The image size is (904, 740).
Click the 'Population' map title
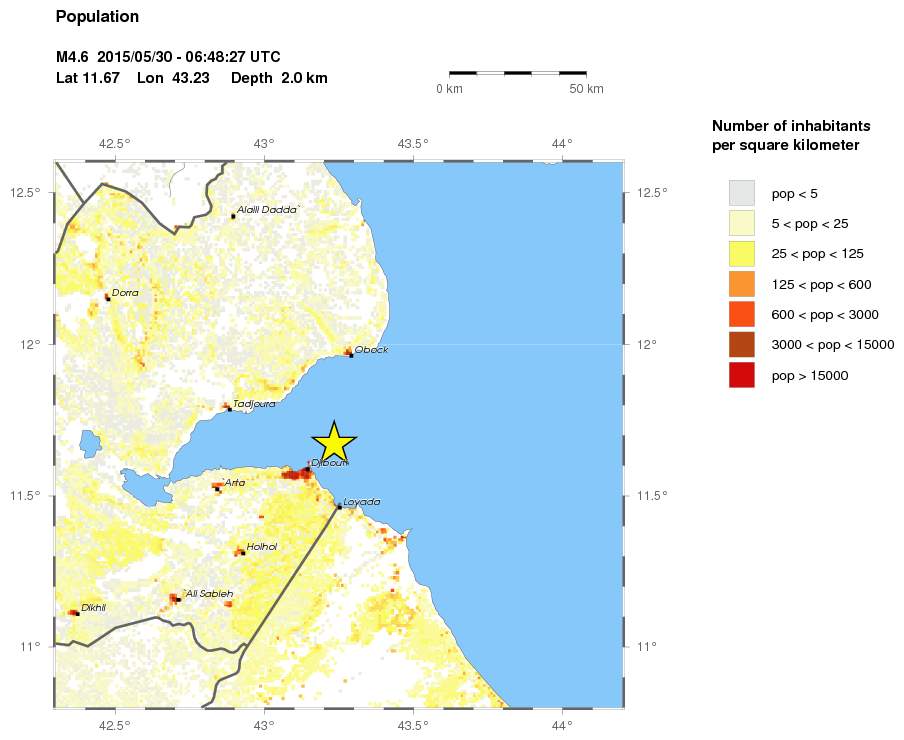click(x=97, y=17)
